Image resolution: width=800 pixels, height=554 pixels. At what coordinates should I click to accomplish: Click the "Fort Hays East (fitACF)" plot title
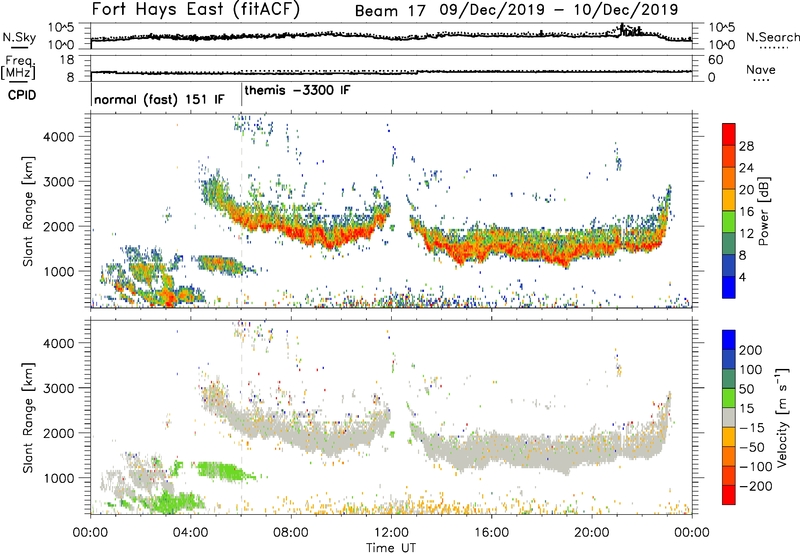tap(196, 9)
